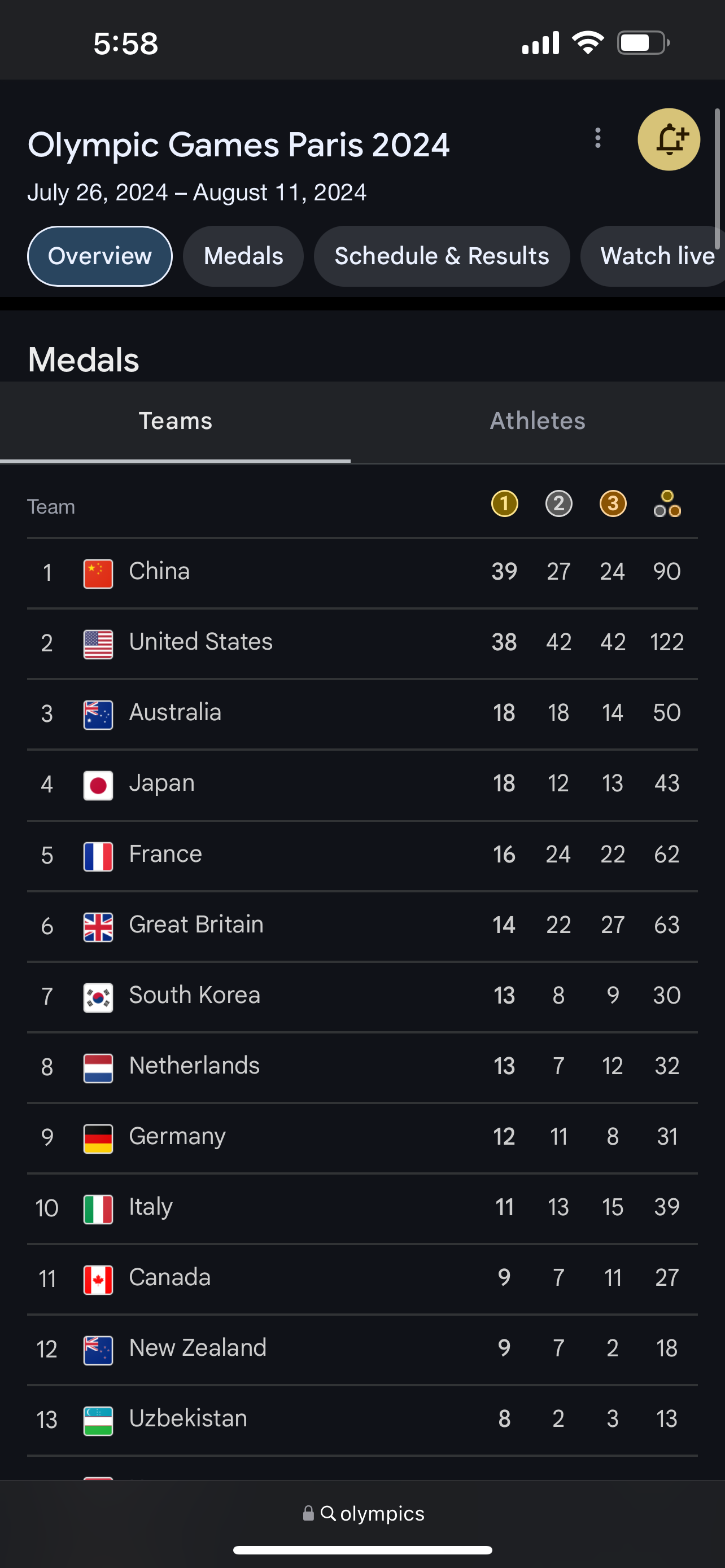
Task: Select the Overview chip
Action: click(100, 256)
